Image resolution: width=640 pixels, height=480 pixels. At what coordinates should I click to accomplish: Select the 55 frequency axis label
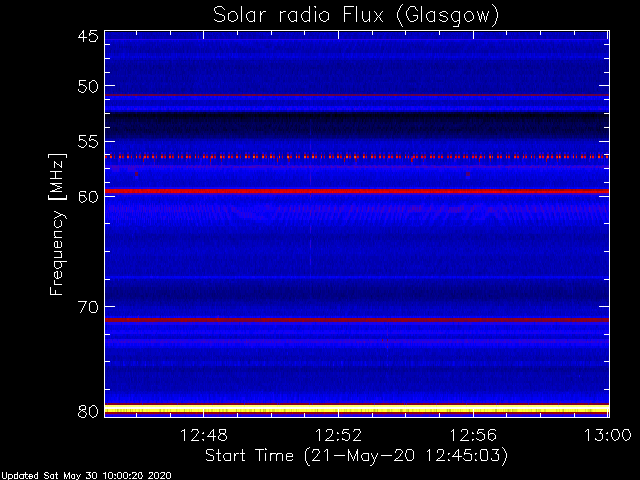[x=88, y=142]
